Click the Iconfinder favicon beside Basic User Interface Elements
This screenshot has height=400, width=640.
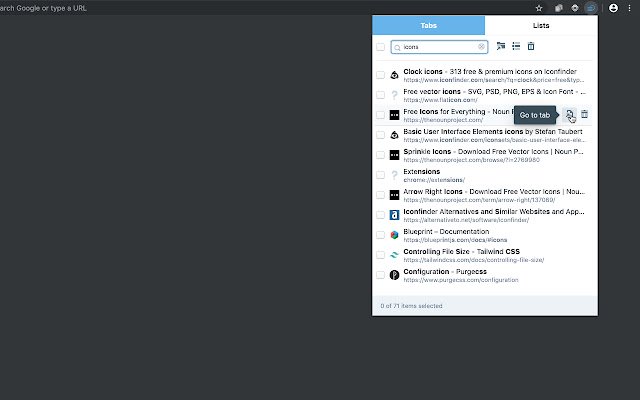click(x=394, y=135)
